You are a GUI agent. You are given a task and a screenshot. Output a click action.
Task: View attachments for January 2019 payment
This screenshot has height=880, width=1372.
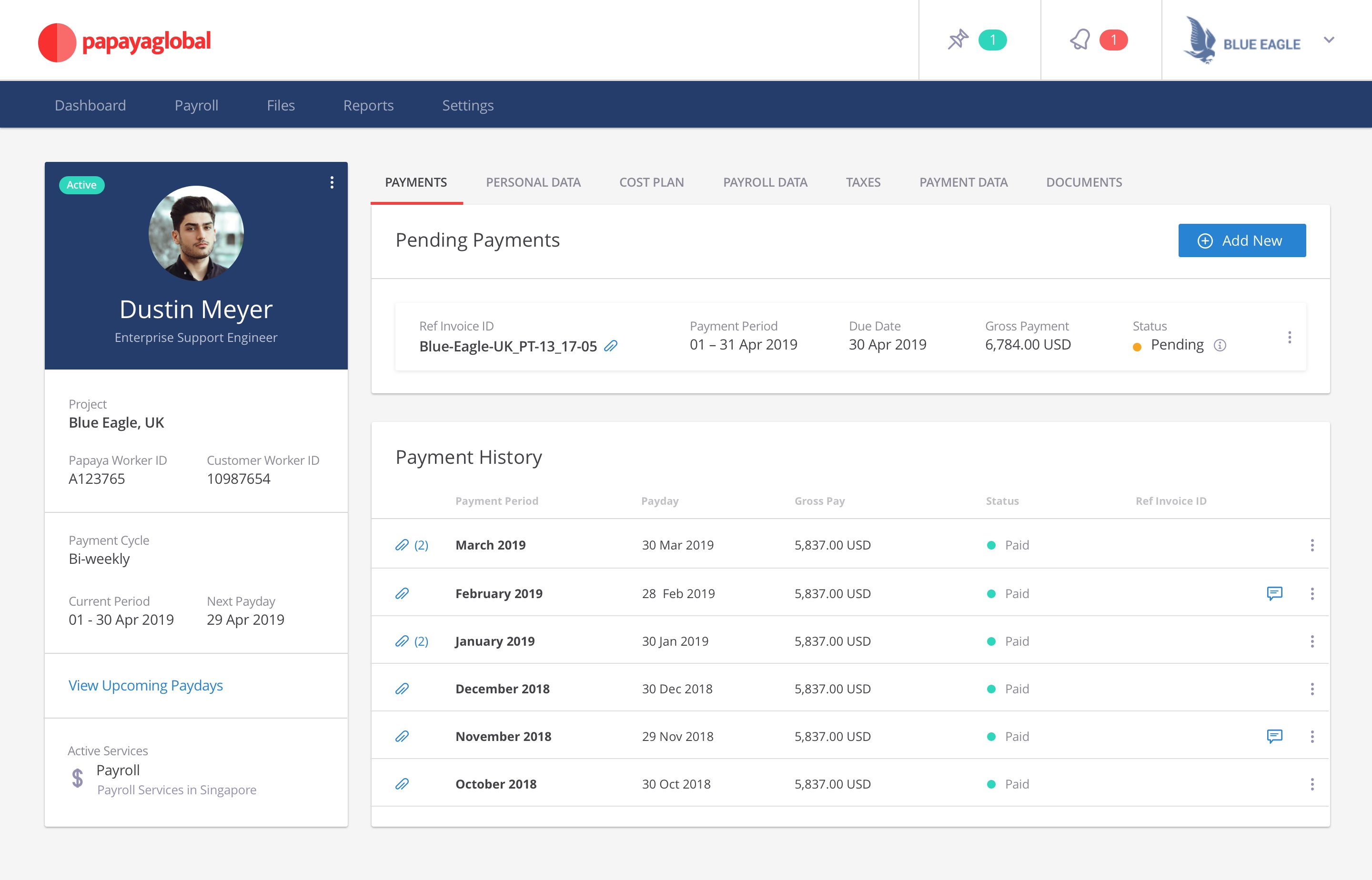point(403,640)
